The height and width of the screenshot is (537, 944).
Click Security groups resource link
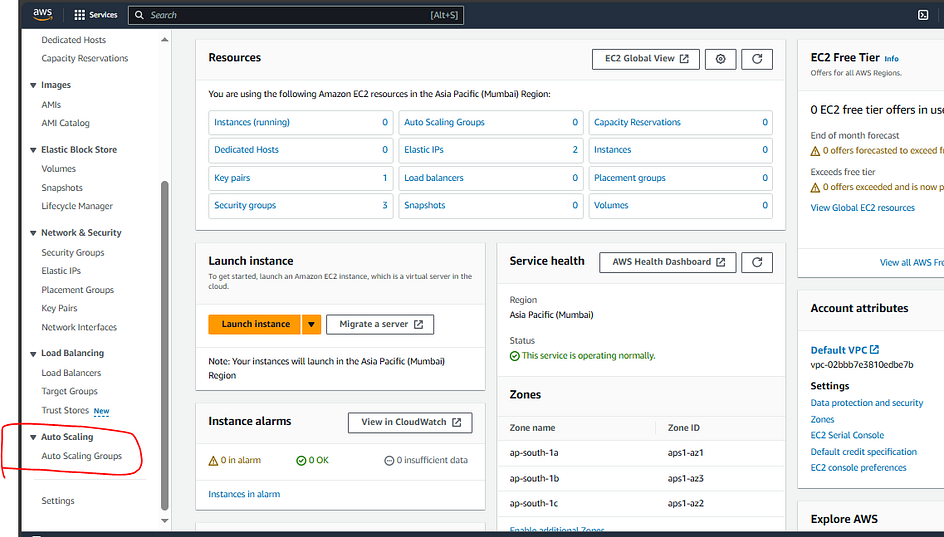[245, 205]
